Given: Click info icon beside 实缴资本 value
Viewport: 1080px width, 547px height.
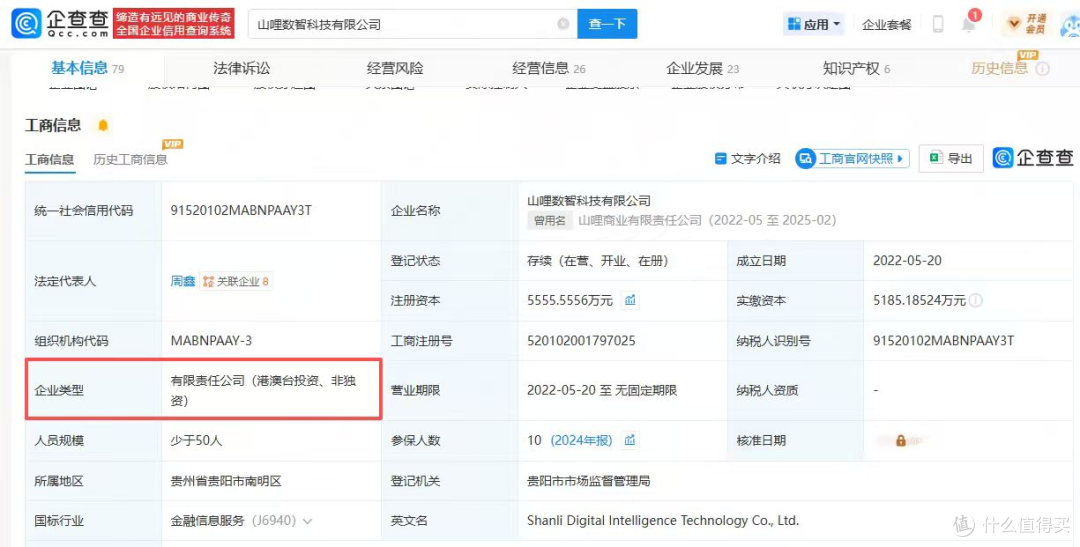Looking at the screenshot, I should (x=975, y=300).
